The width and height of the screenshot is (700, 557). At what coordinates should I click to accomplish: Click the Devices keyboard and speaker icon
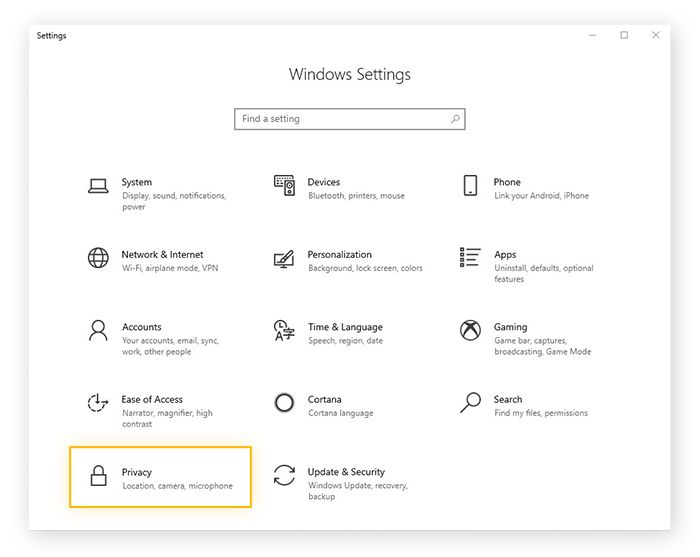tap(284, 185)
